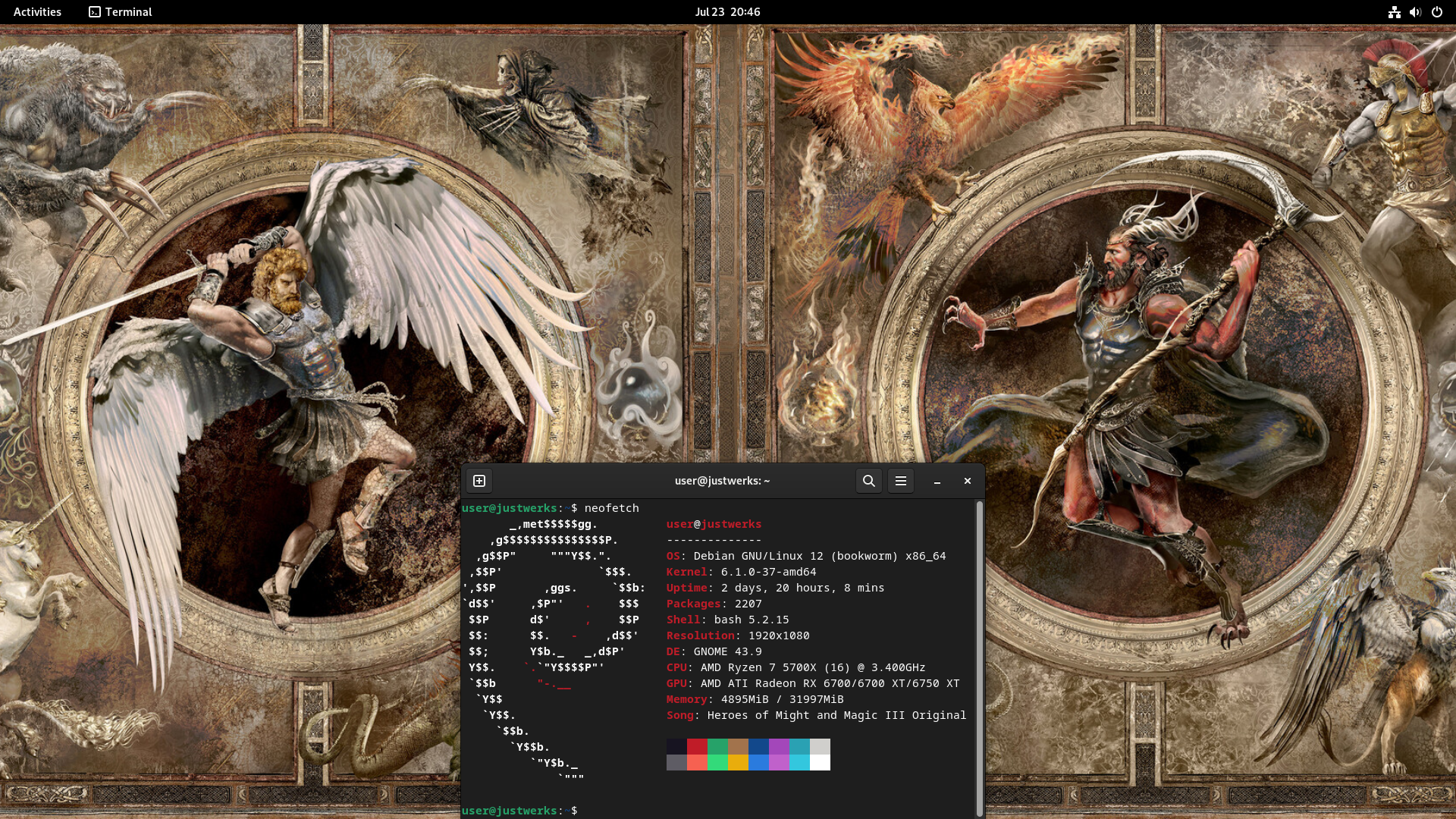The width and height of the screenshot is (1456, 819).
Task: Click the bottom prompt line in Terminal
Action: click(x=519, y=811)
